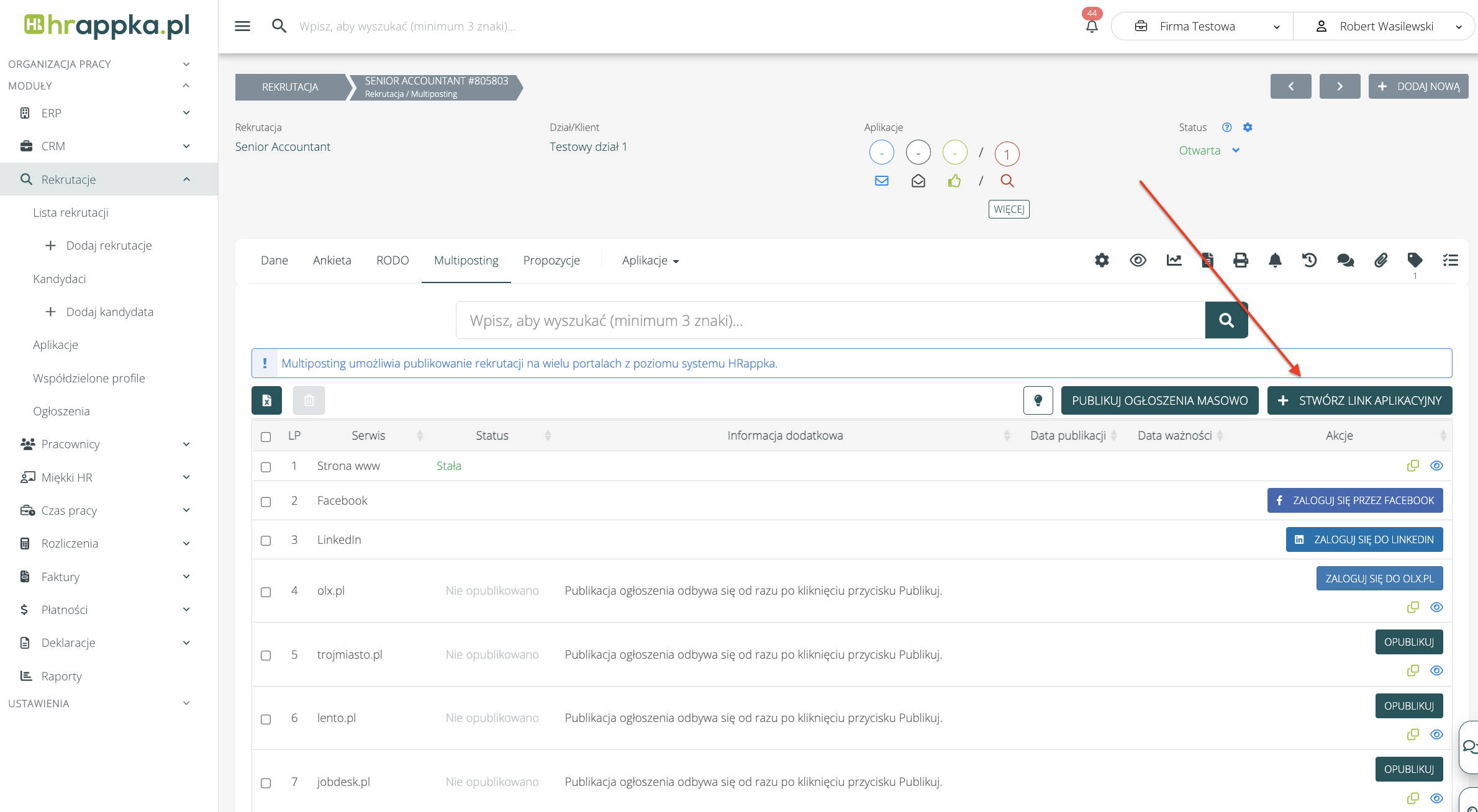Click the multiposting search input field
The height and width of the screenshot is (812, 1478).
(830, 320)
